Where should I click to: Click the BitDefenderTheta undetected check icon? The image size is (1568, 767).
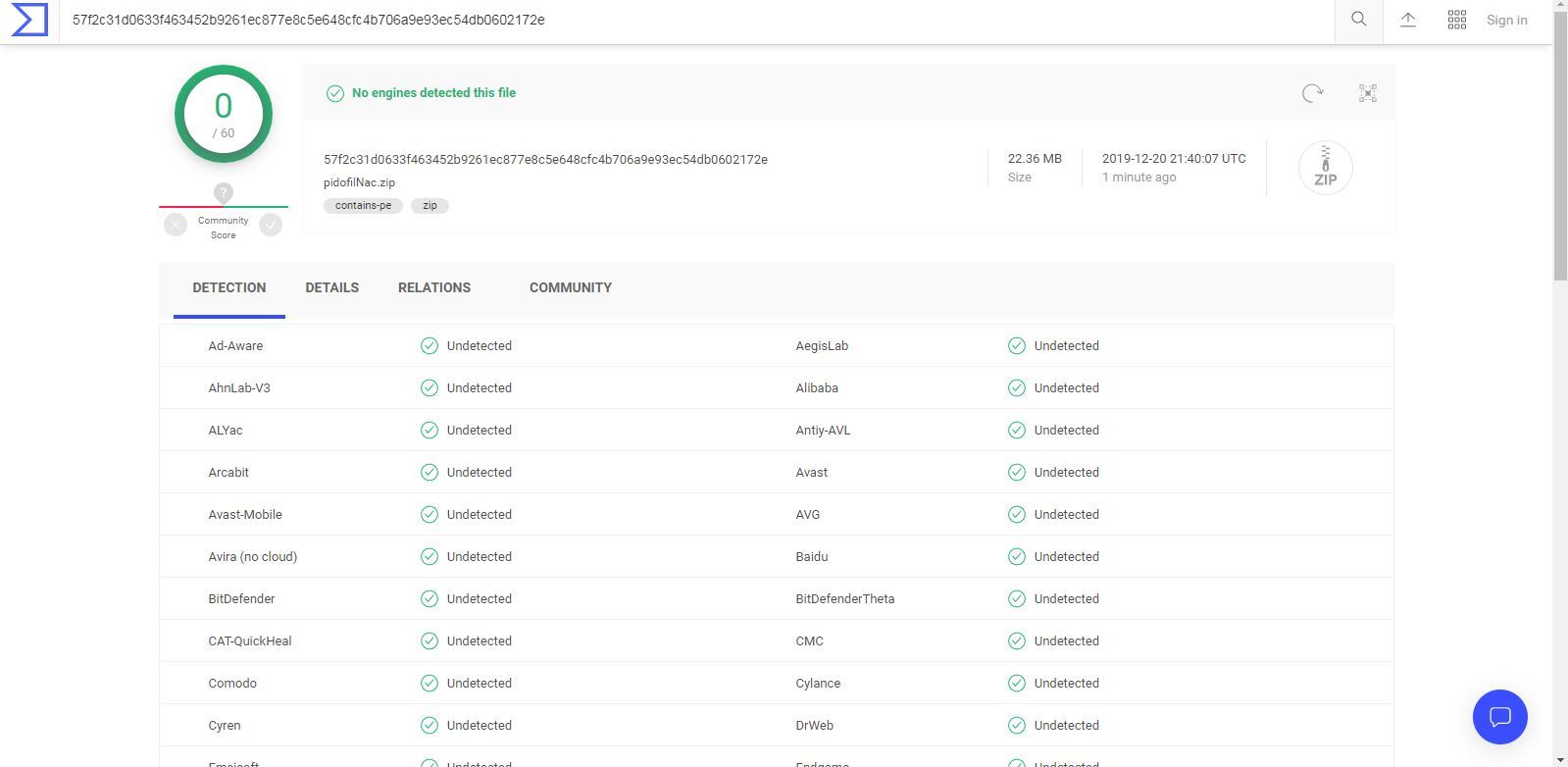tap(1016, 599)
